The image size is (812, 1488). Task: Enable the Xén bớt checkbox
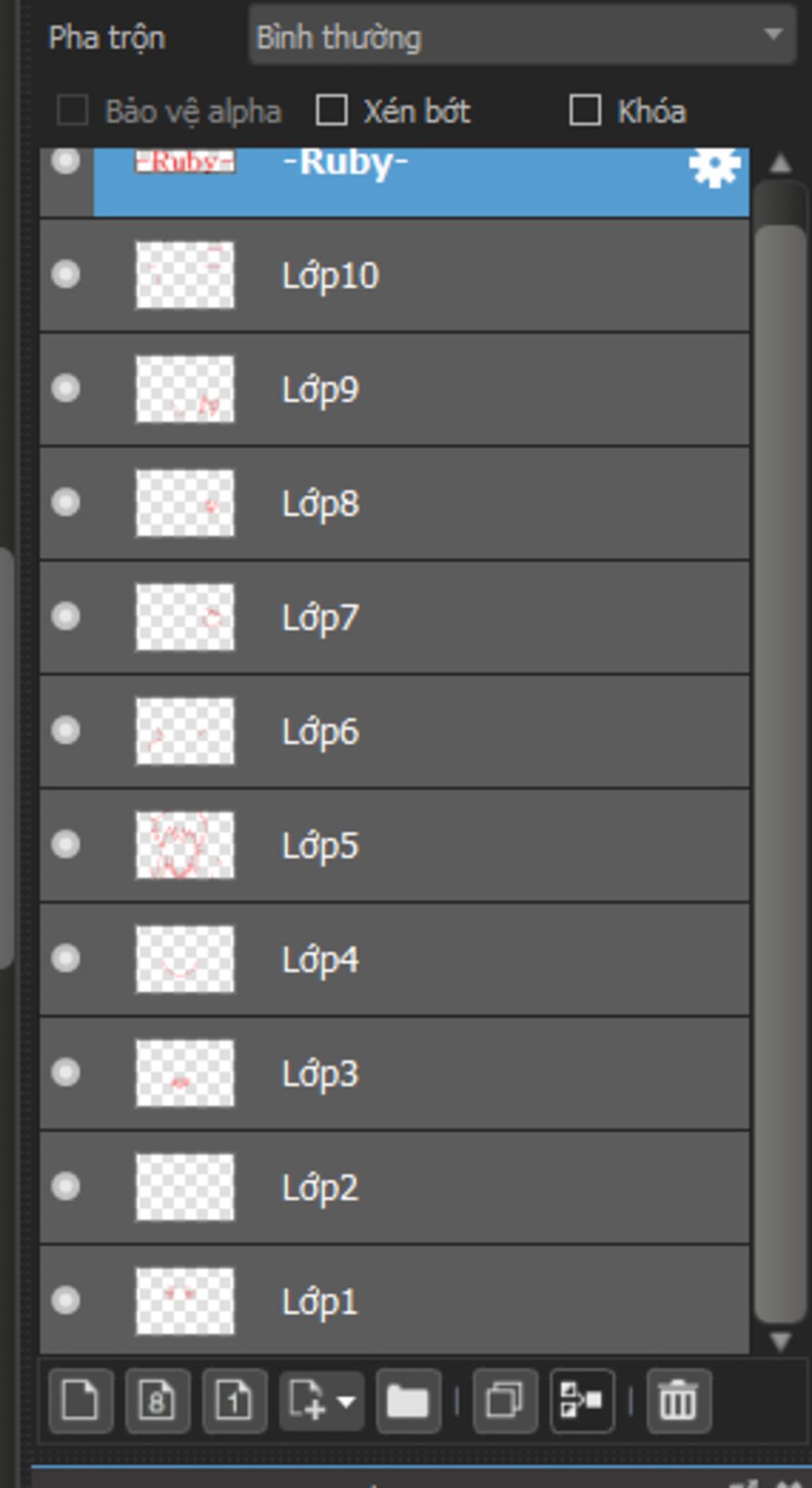click(331, 110)
